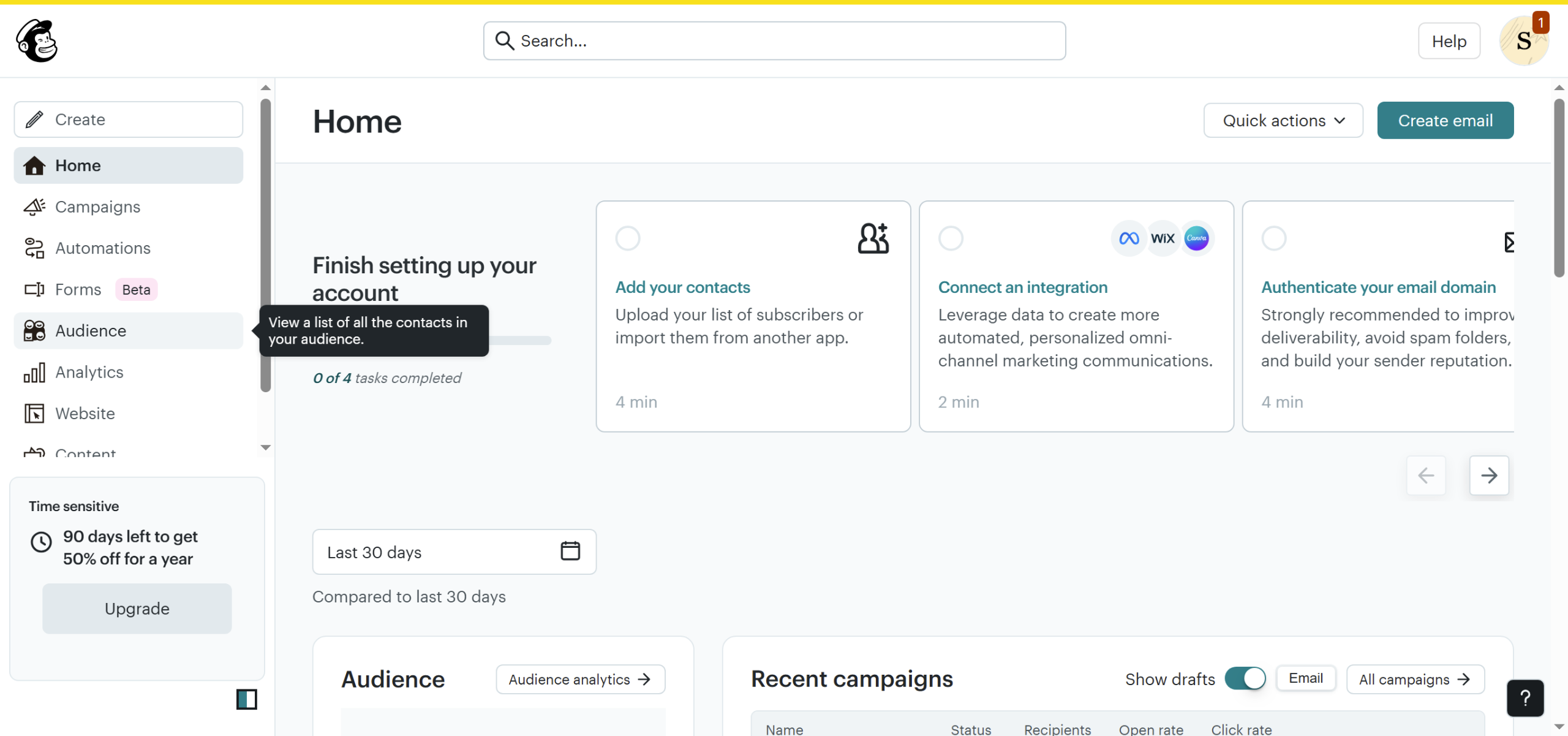This screenshot has height=736, width=1568.
Task: Open the Email filter in Recent campaigns
Action: point(1305,678)
